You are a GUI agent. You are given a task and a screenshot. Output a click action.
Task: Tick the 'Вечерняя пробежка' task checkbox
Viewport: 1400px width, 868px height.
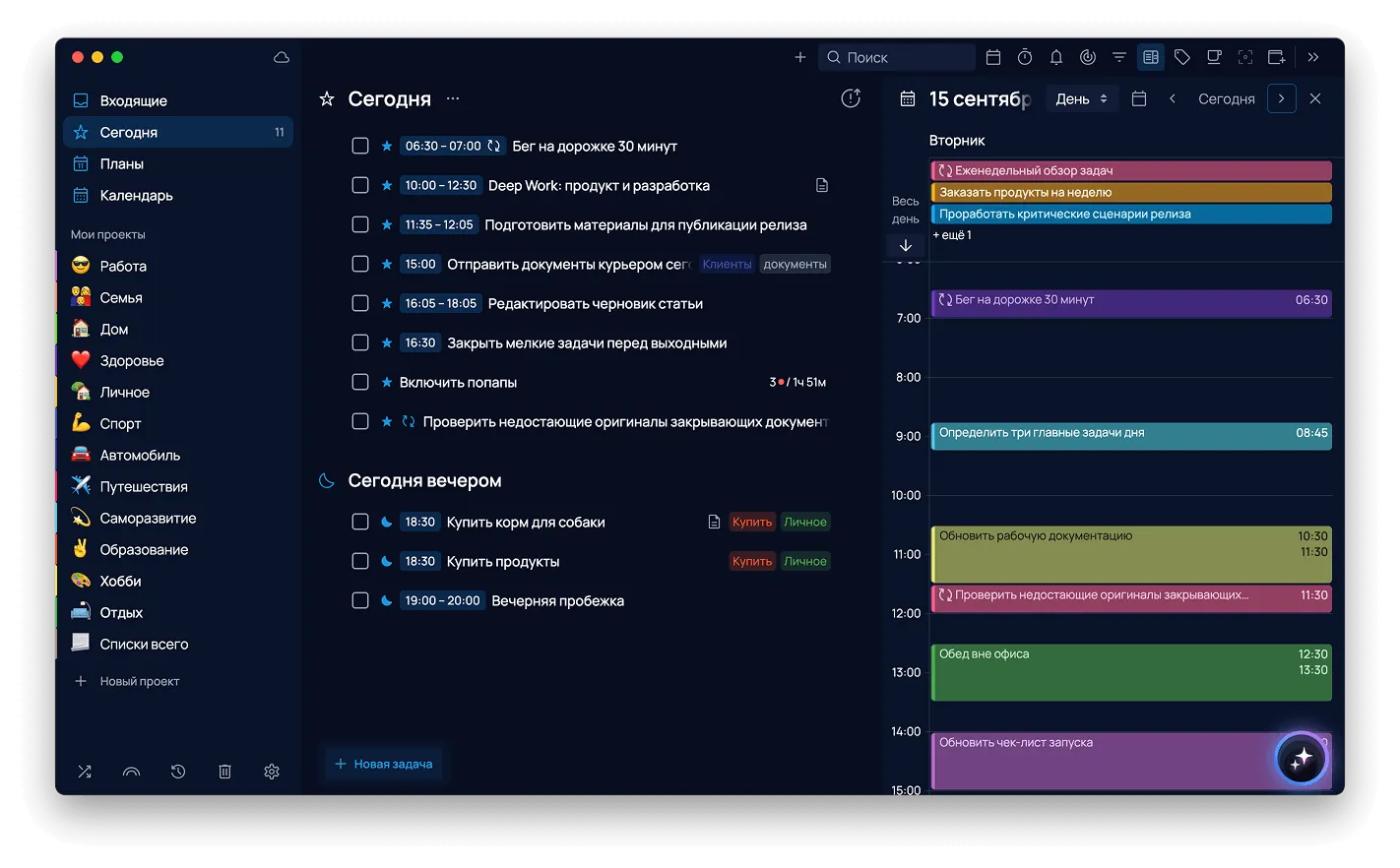pos(360,600)
